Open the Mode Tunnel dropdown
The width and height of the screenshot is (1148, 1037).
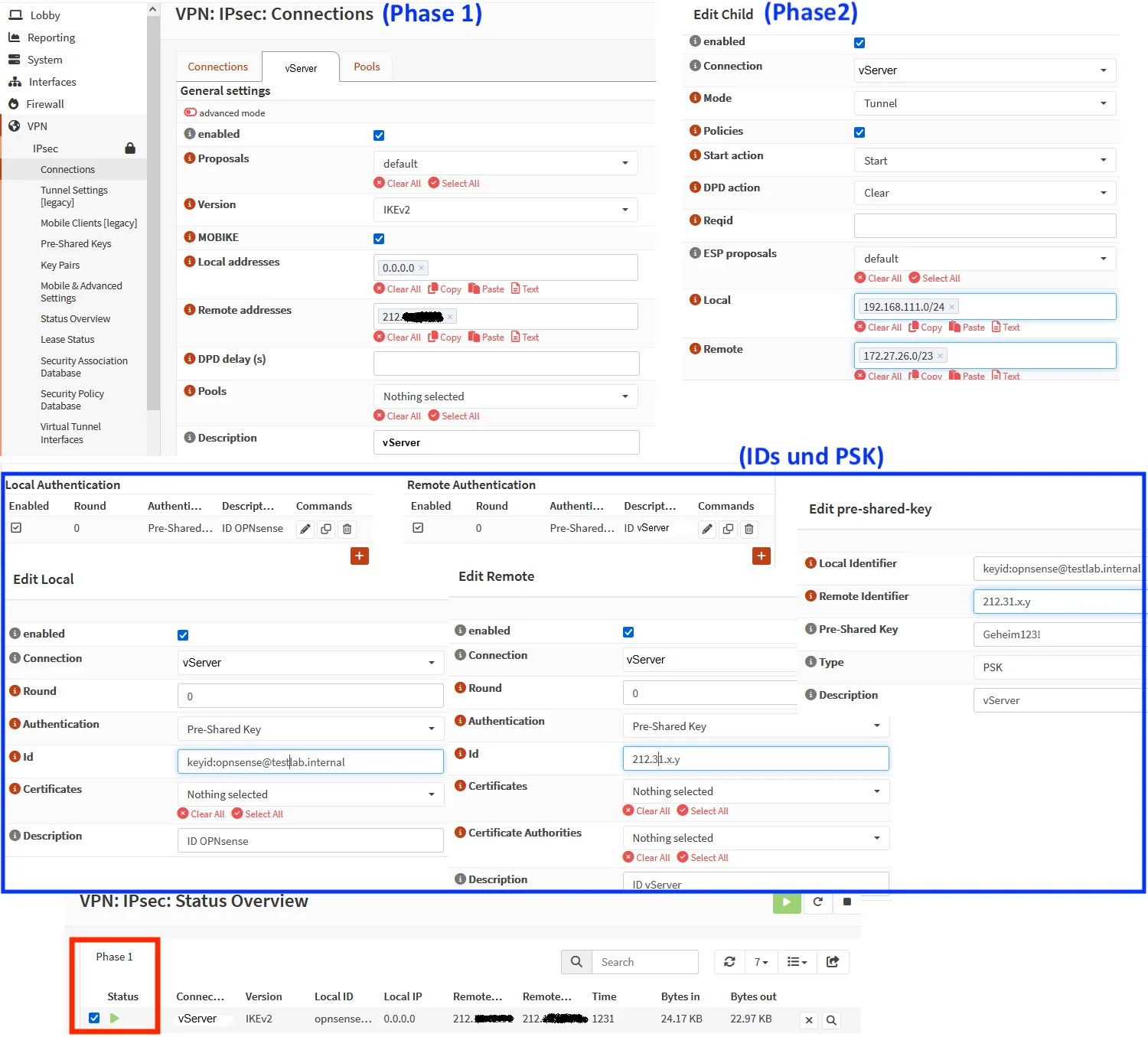[x=985, y=103]
